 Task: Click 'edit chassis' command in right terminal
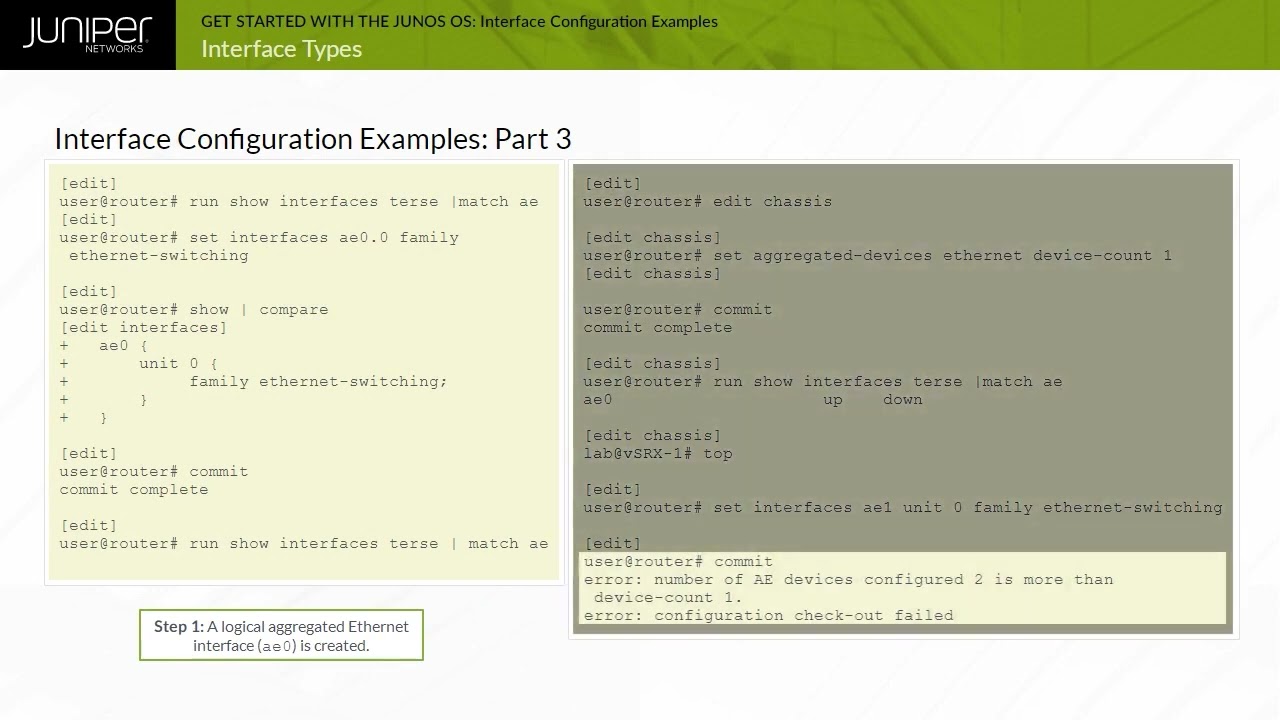[x=708, y=201]
